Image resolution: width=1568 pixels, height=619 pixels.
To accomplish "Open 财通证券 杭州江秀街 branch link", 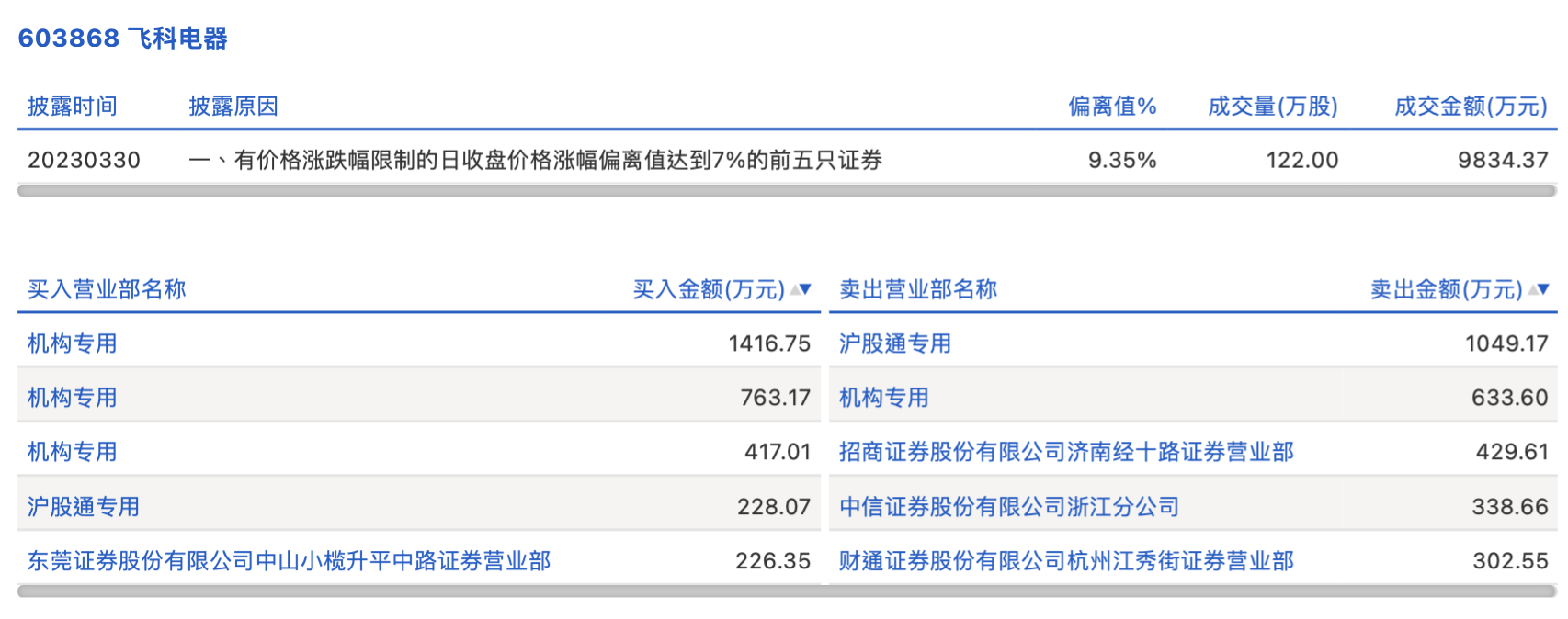I will point(1066,560).
